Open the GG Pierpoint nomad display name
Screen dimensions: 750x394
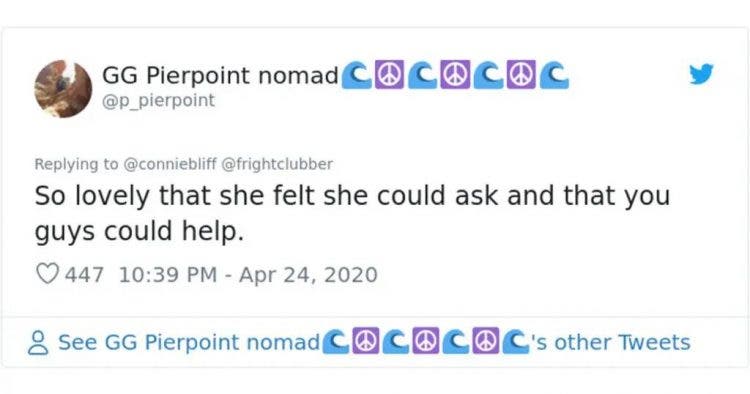point(220,76)
